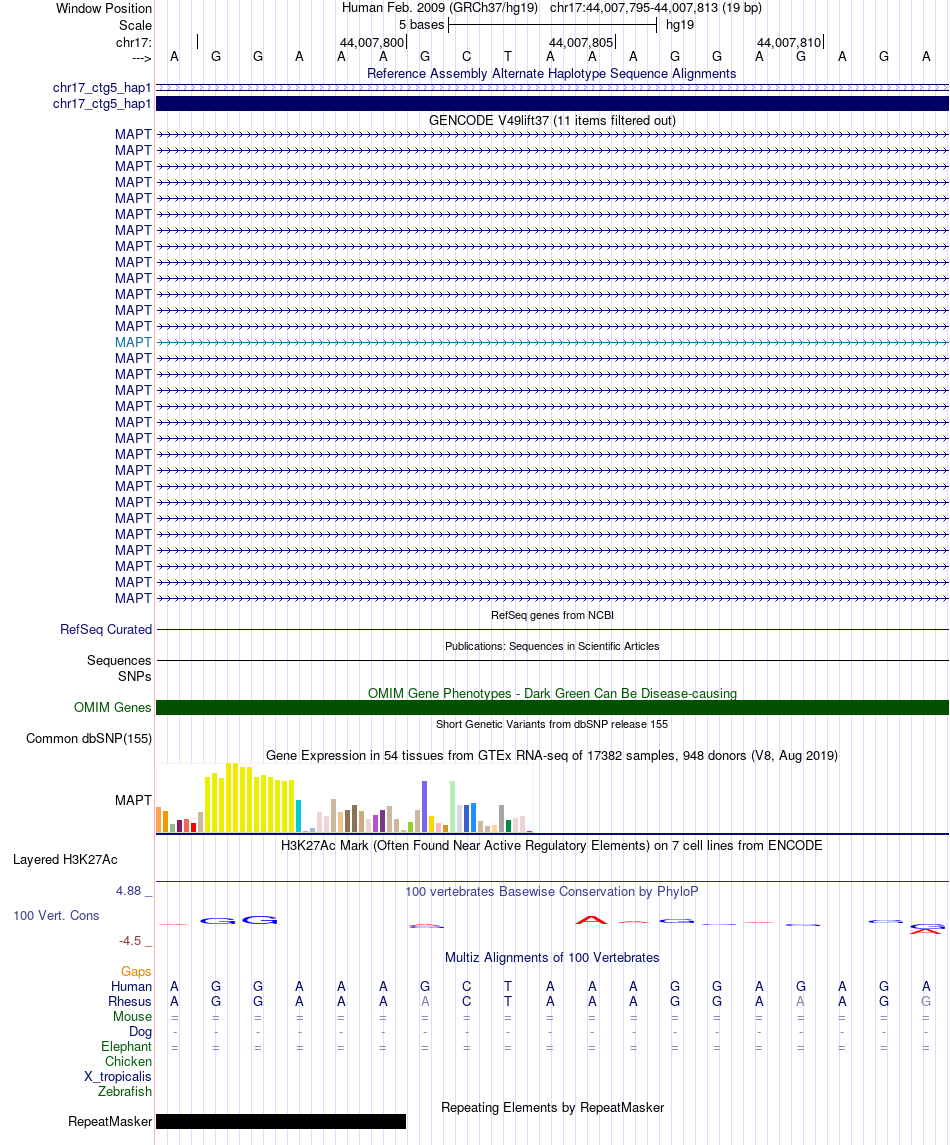Click the T base in the top sequence row

(x=508, y=56)
